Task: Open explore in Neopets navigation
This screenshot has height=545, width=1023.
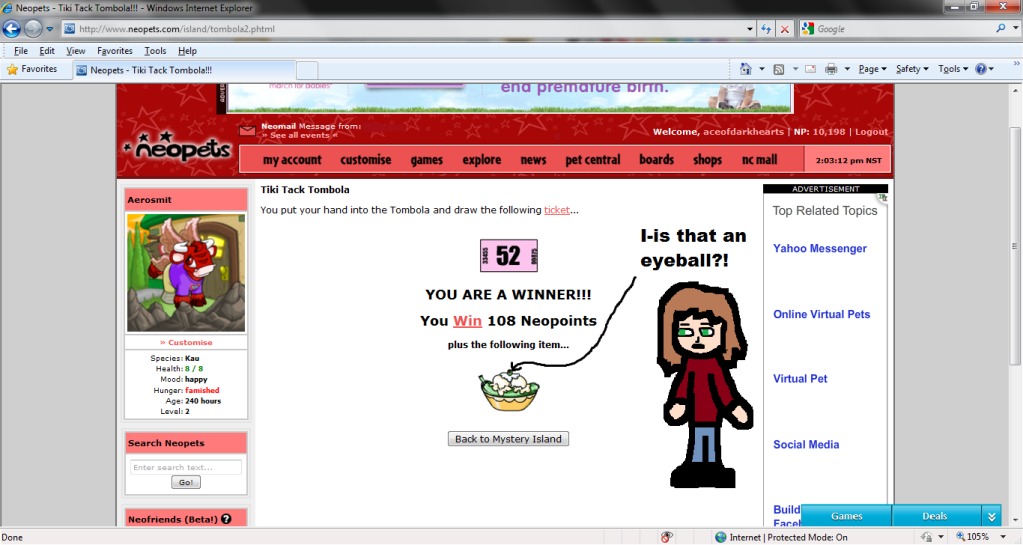Action: (481, 160)
